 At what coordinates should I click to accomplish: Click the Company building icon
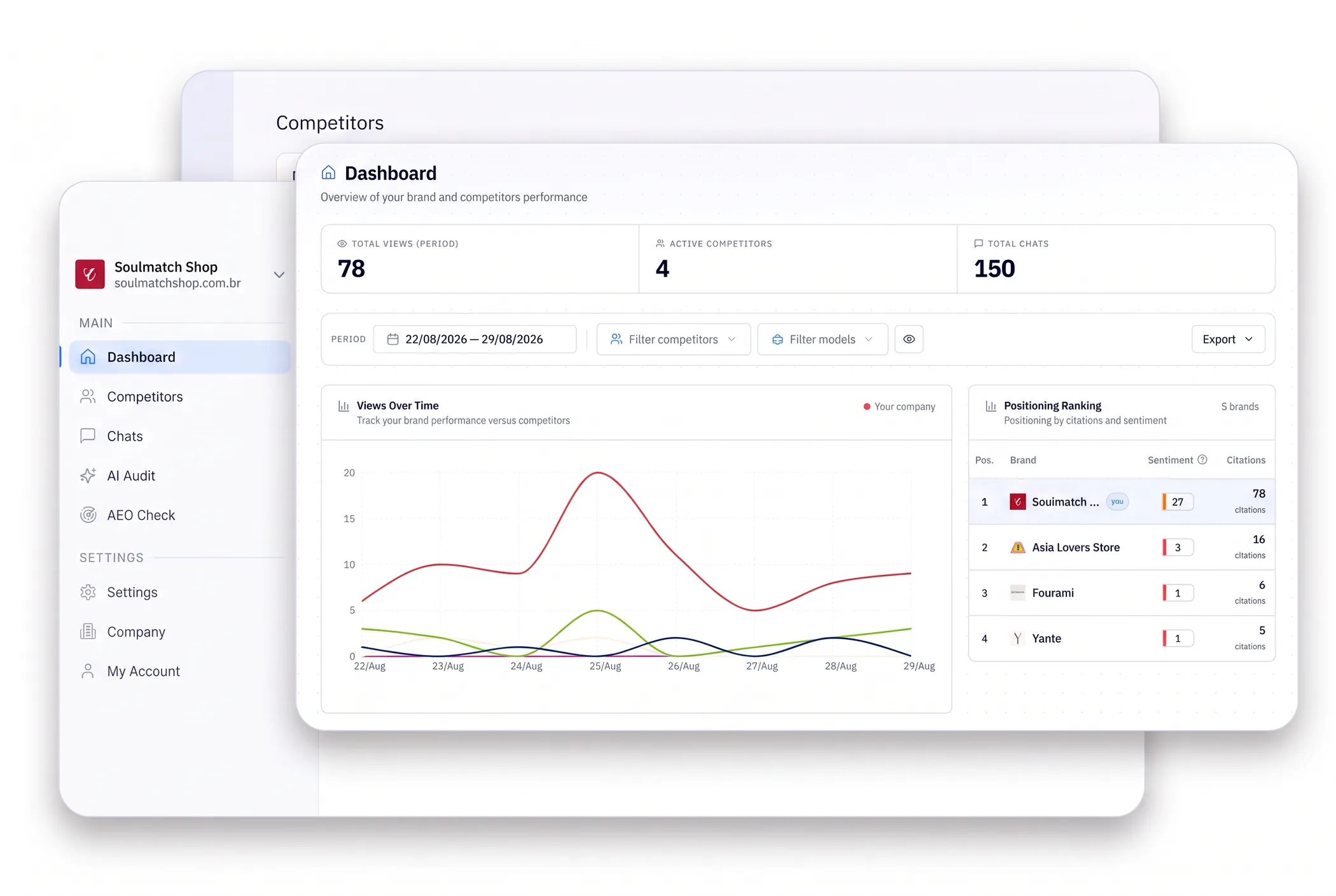pyautogui.click(x=88, y=631)
